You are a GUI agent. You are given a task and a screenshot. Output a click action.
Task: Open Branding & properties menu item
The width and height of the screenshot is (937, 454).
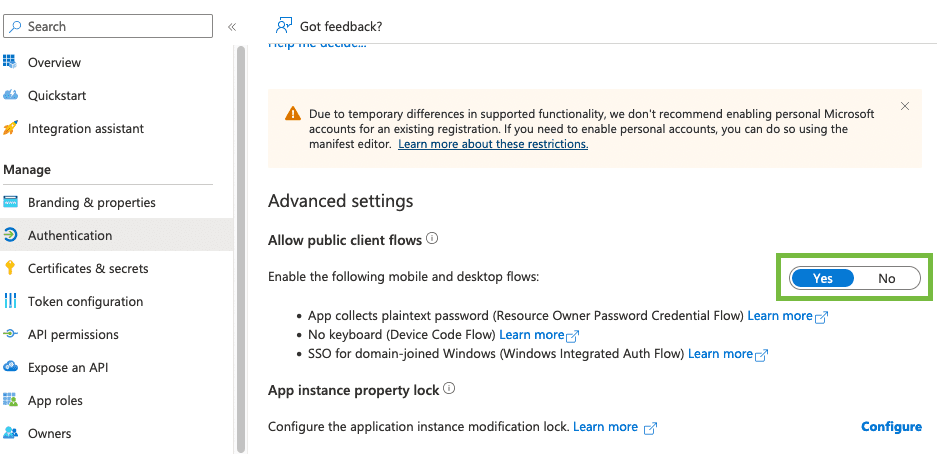(x=92, y=202)
